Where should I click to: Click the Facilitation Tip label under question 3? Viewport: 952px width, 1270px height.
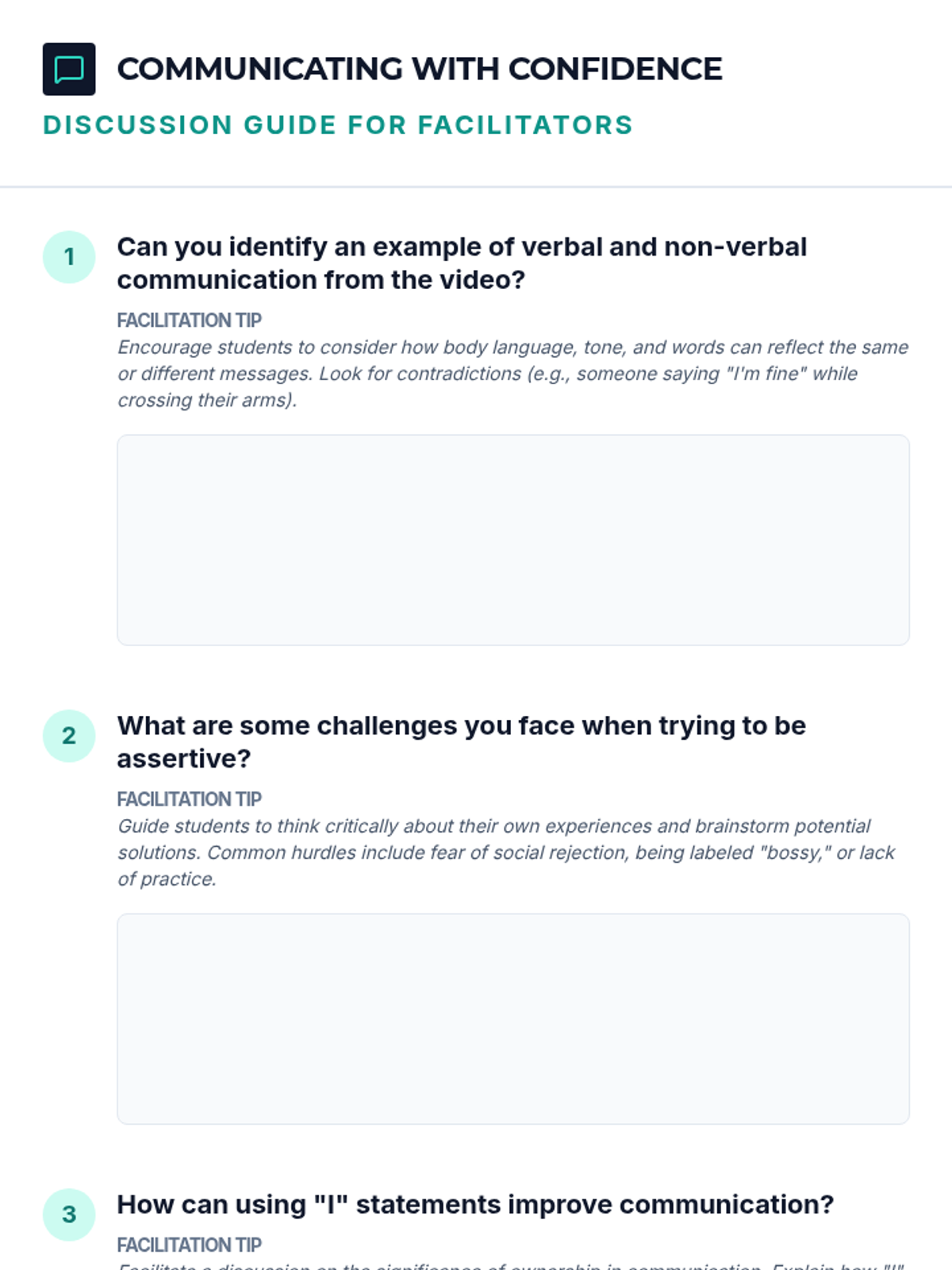189,1245
